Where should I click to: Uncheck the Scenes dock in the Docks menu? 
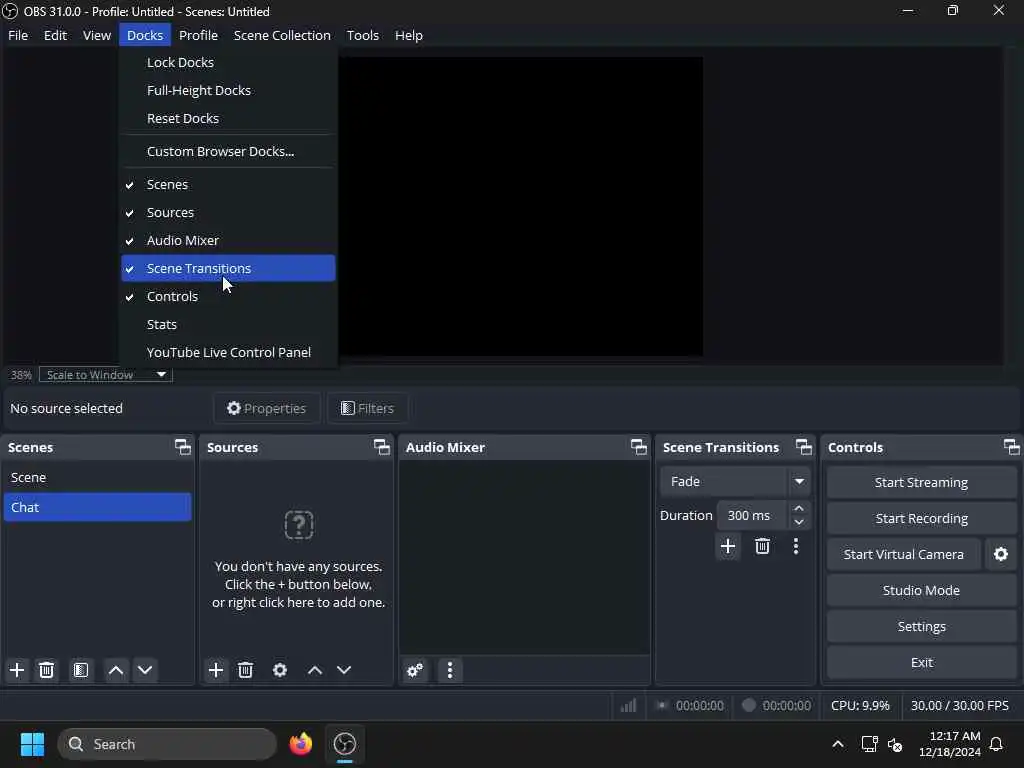pyautogui.click(x=228, y=185)
